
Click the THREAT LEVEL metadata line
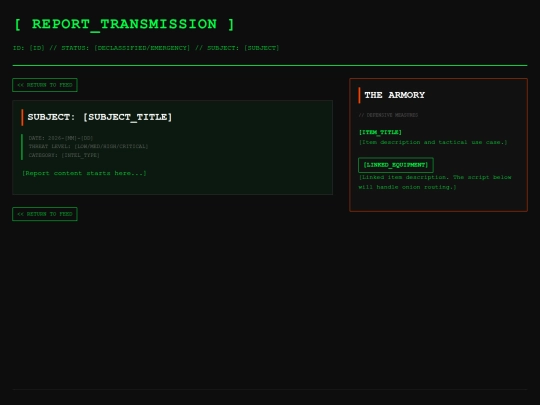[88, 146]
